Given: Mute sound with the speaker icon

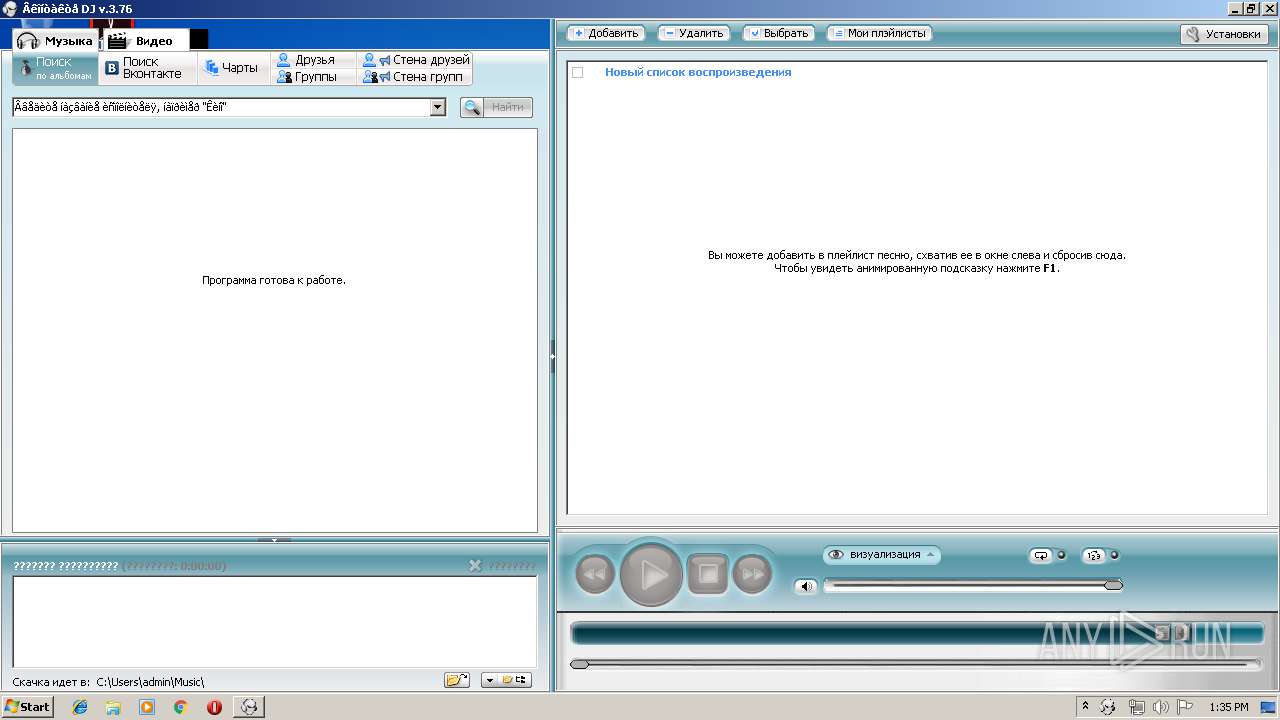Looking at the screenshot, I should pyautogui.click(x=806, y=586).
